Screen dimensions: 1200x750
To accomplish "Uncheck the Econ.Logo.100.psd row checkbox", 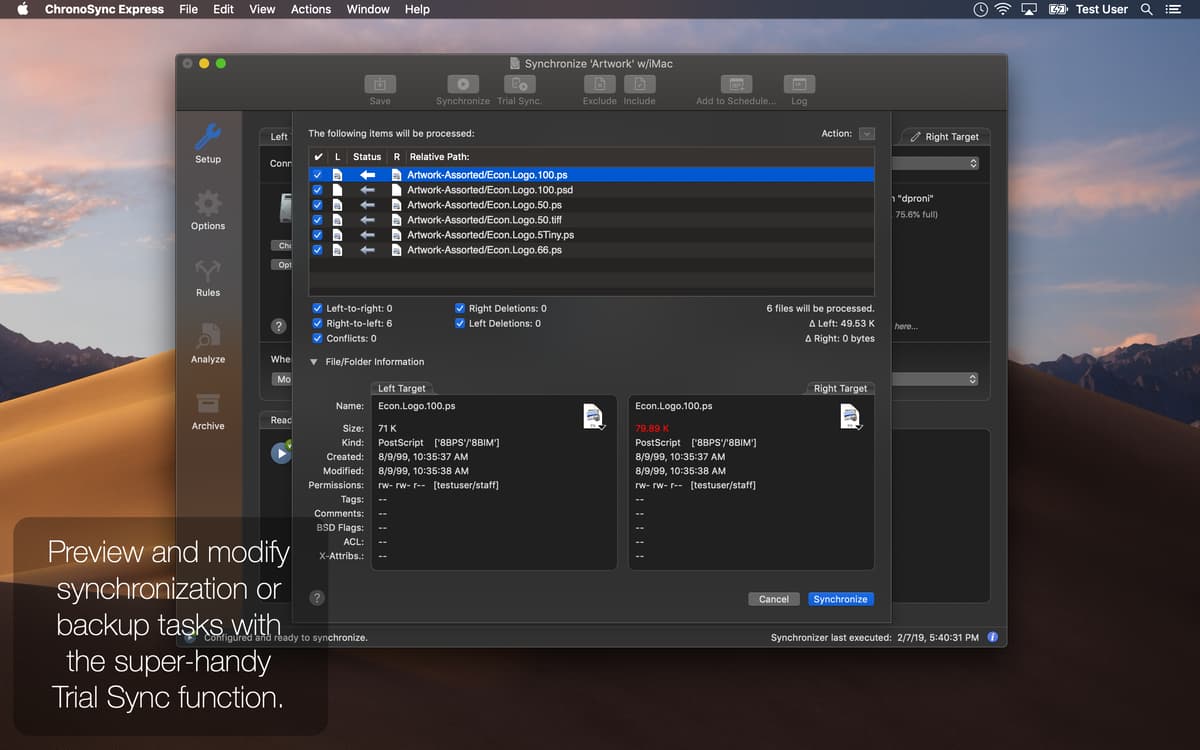I will 317,189.
